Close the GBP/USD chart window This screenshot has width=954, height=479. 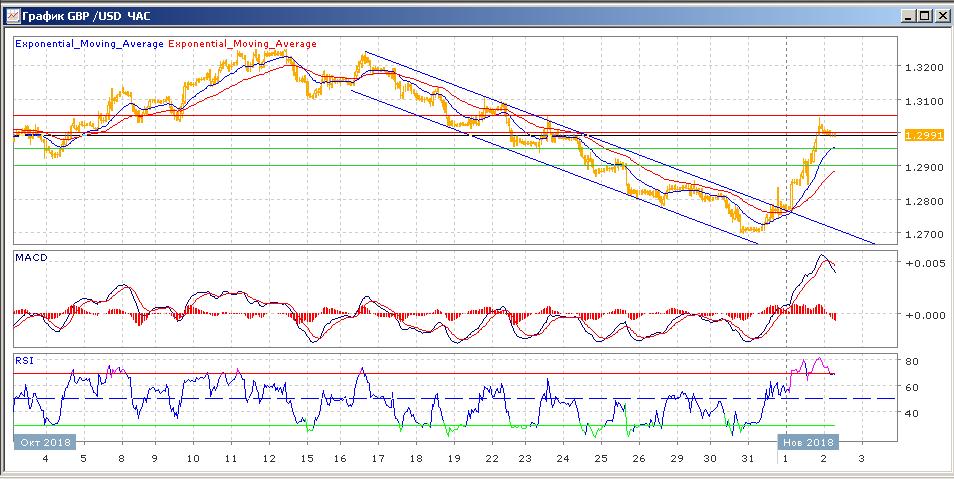pyautogui.click(x=940, y=15)
